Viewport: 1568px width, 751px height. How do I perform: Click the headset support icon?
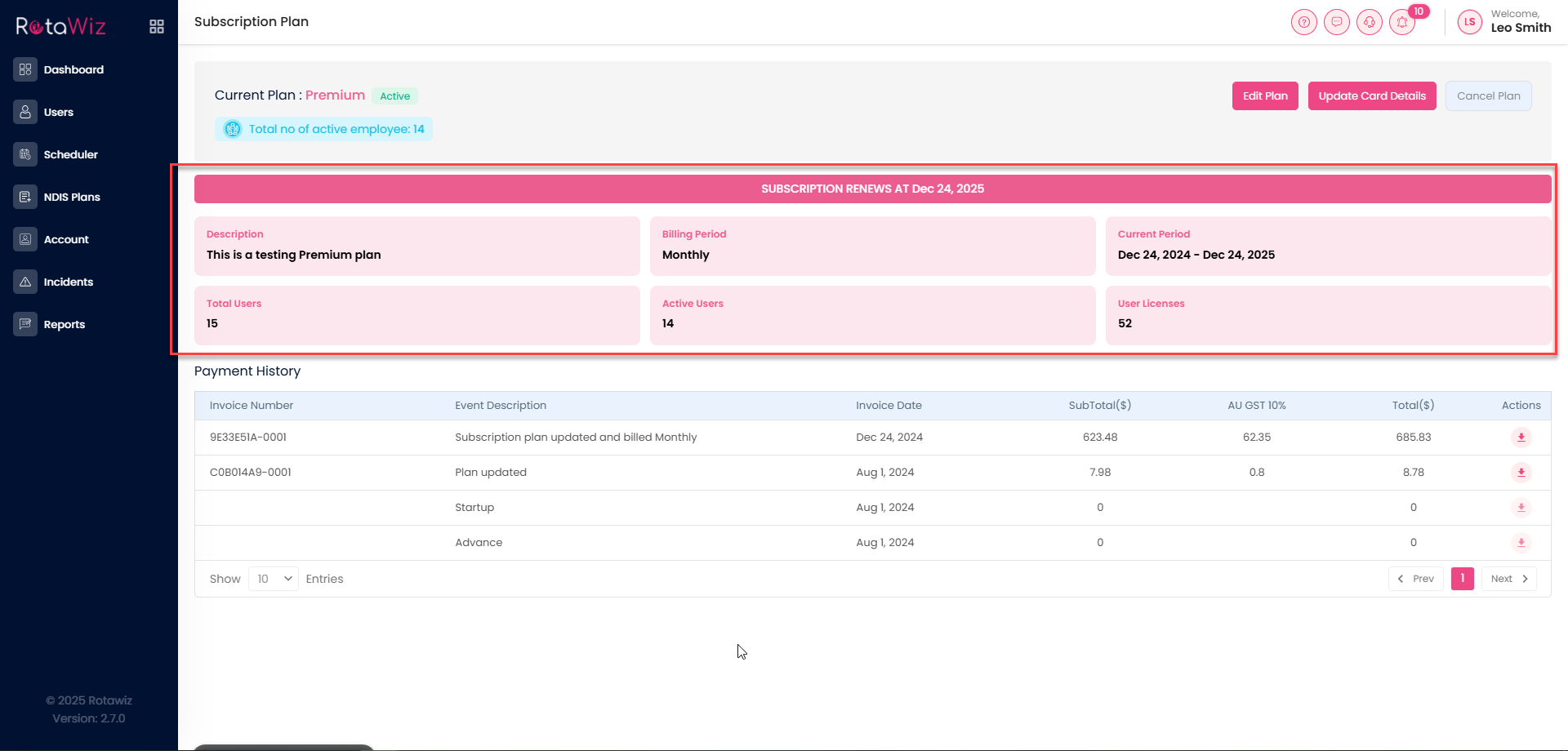pyautogui.click(x=1370, y=22)
